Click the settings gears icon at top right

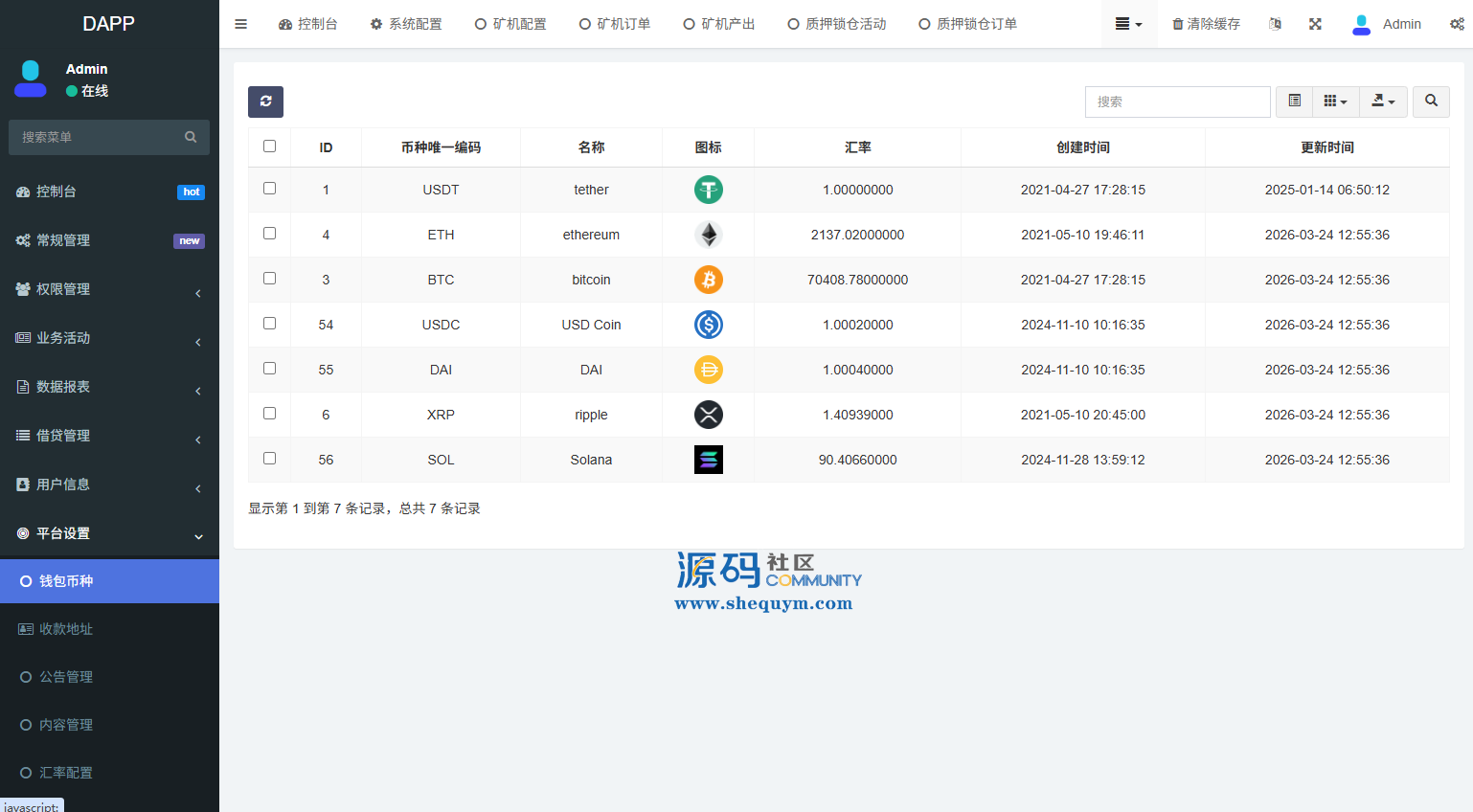coord(1456,24)
